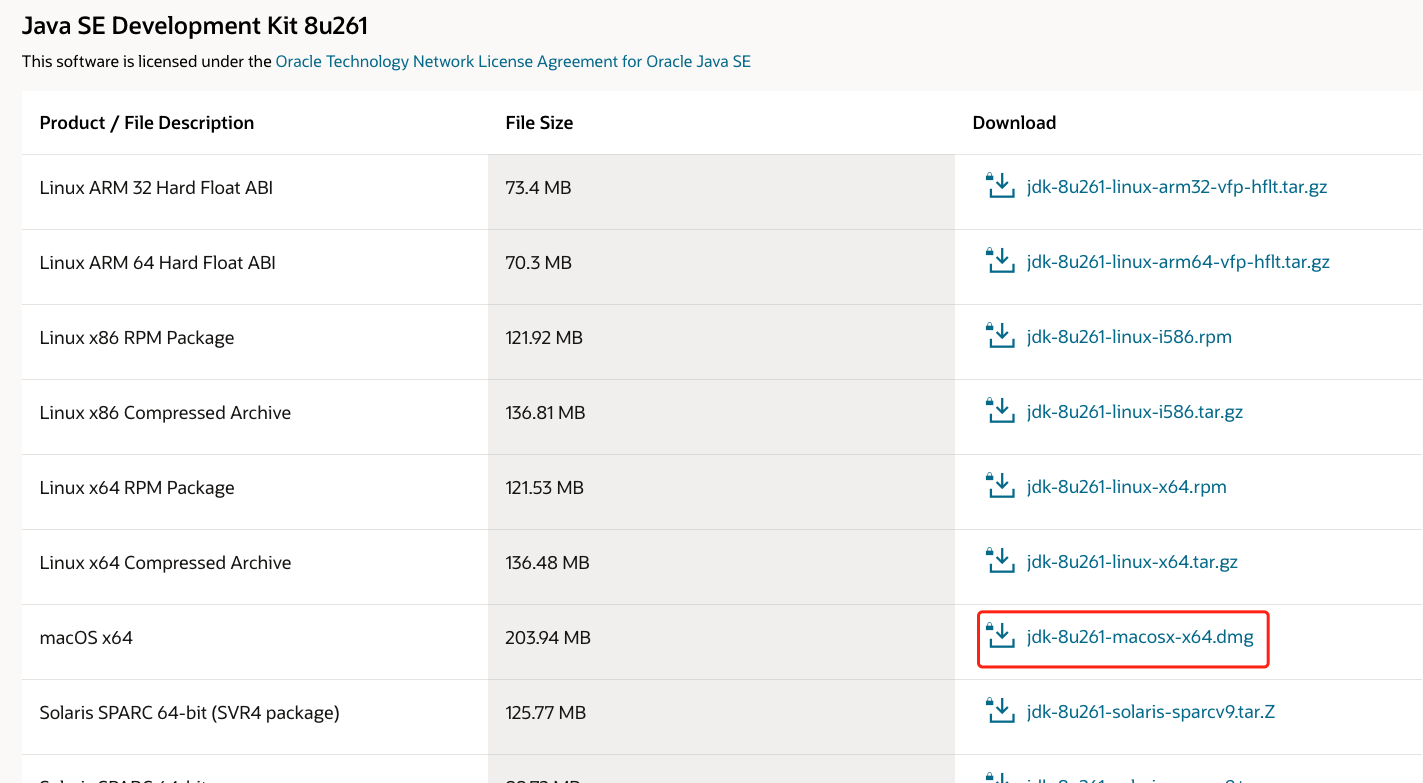
Task: Select 'Linux x86 RPM Package' description
Action: [x=137, y=338]
